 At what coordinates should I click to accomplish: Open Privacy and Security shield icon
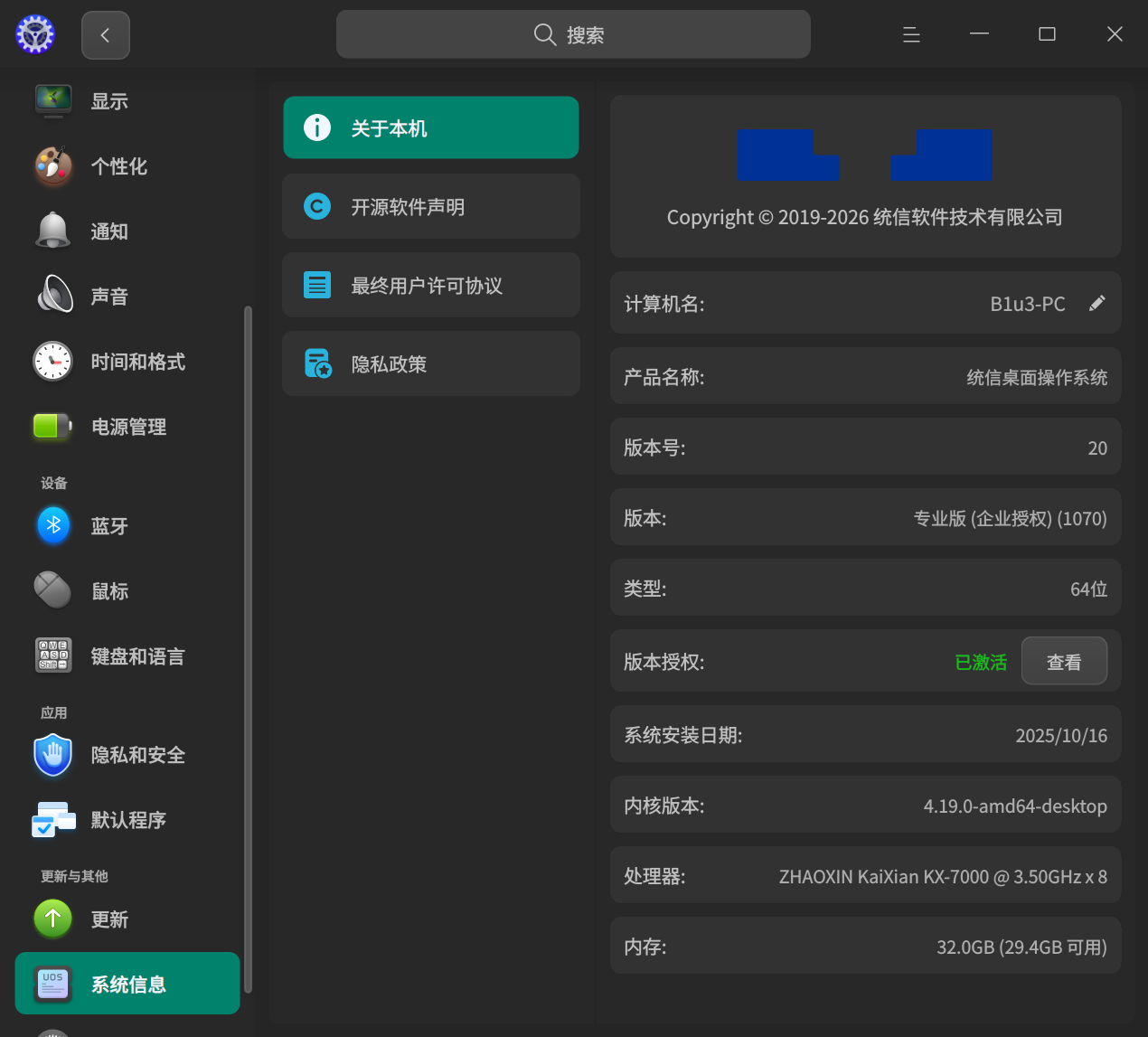53,755
